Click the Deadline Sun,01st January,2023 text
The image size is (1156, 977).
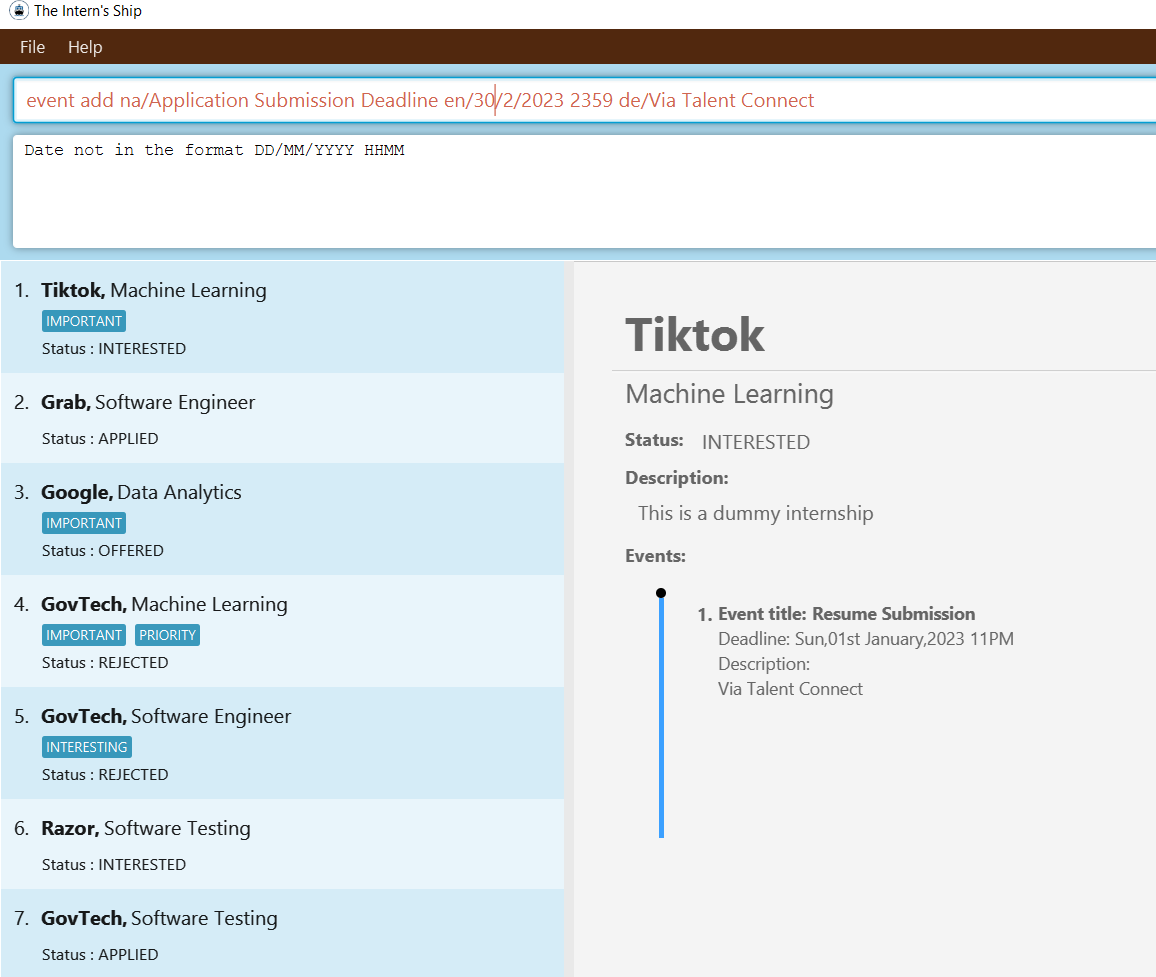click(866, 639)
